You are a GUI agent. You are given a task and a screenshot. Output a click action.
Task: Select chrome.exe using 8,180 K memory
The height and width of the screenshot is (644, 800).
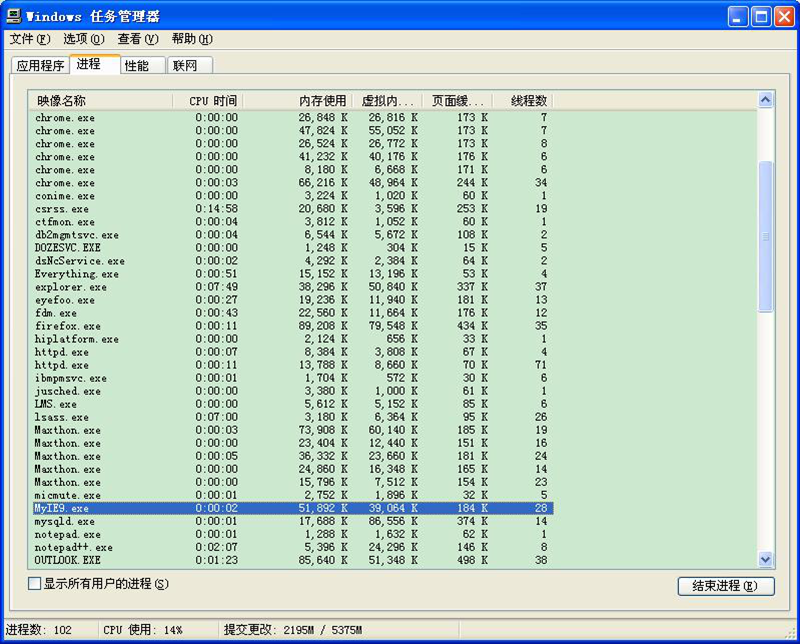tap(293, 170)
